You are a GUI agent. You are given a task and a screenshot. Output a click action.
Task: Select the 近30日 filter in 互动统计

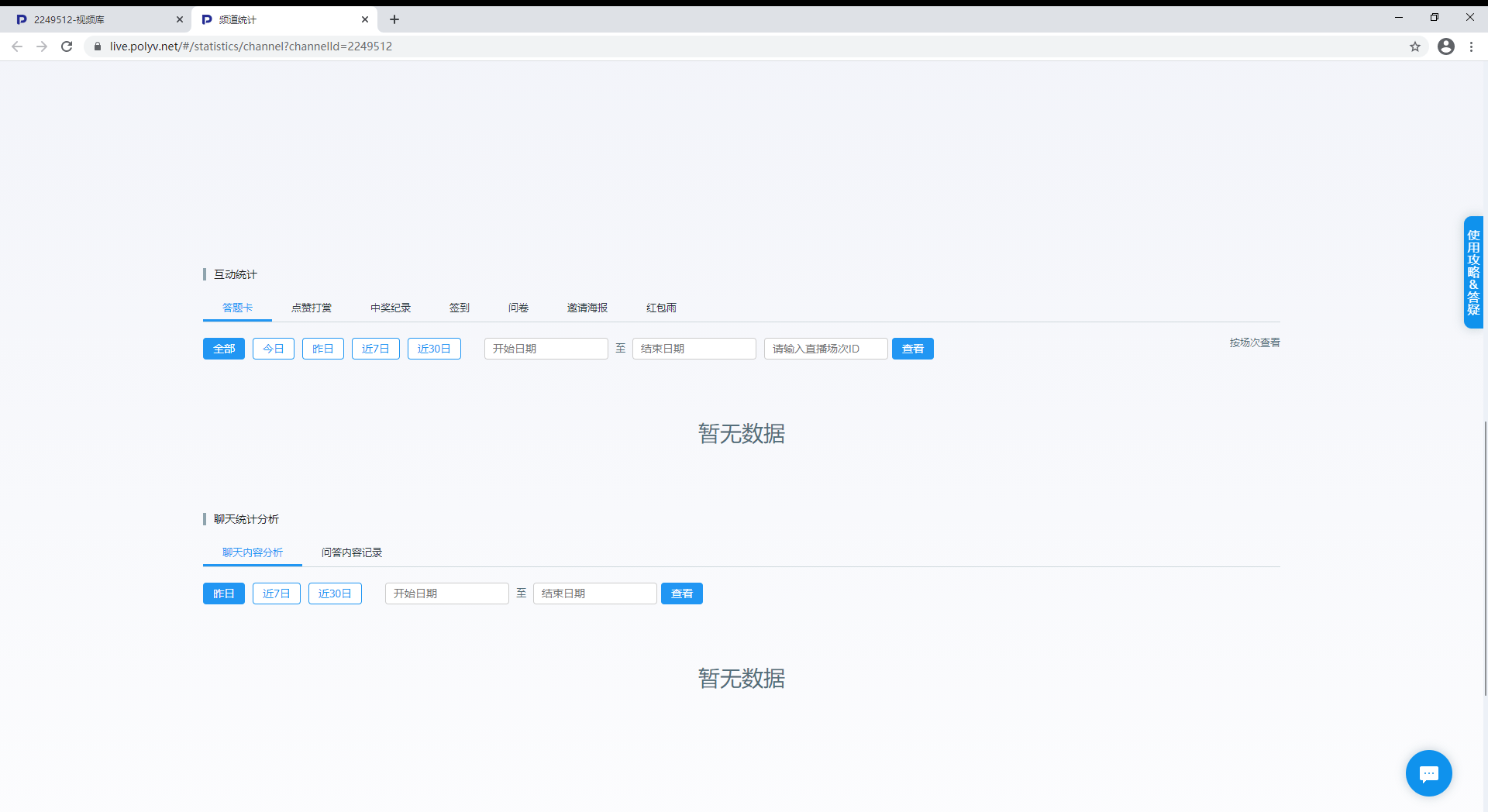[434, 349]
